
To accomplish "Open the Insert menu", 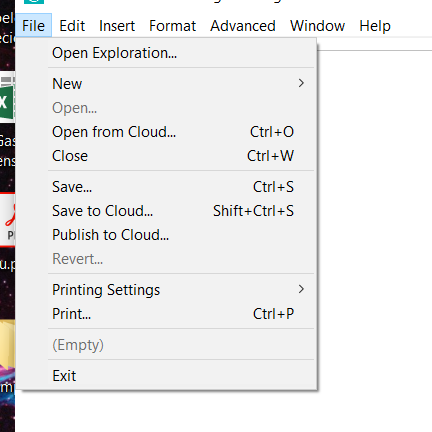I will [117, 26].
